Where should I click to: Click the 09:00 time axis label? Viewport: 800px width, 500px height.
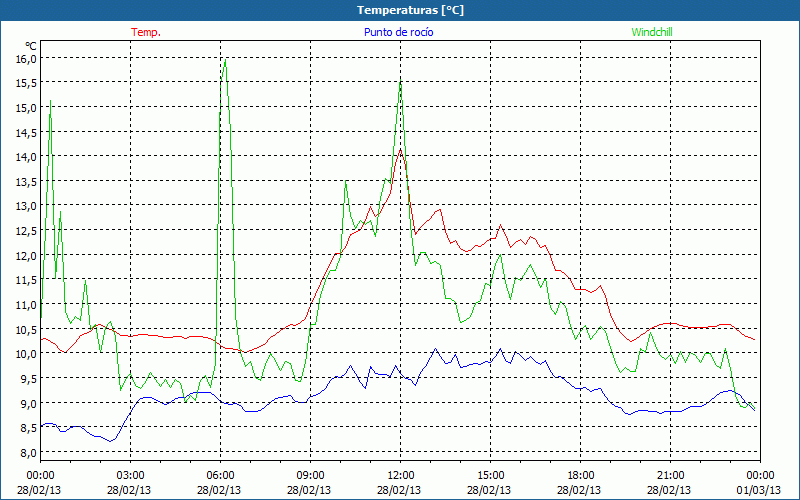309,475
